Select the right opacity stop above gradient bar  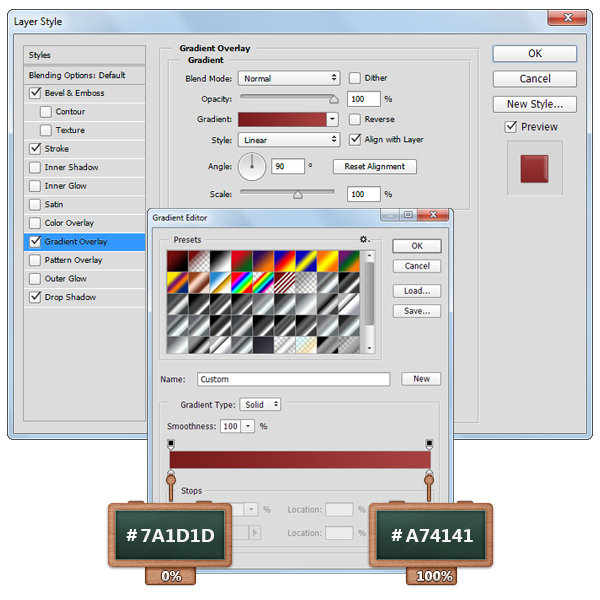[x=429, y=443]
